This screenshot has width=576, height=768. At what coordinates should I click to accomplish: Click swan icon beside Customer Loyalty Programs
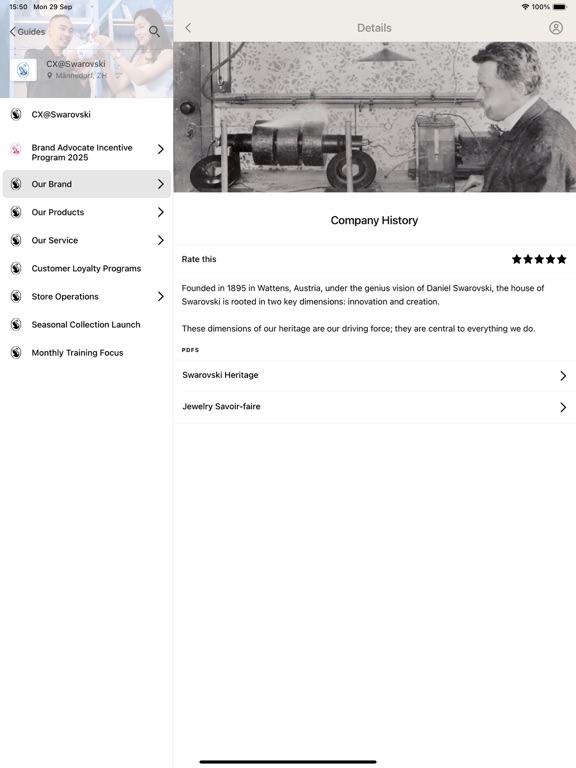coord(16,268)
